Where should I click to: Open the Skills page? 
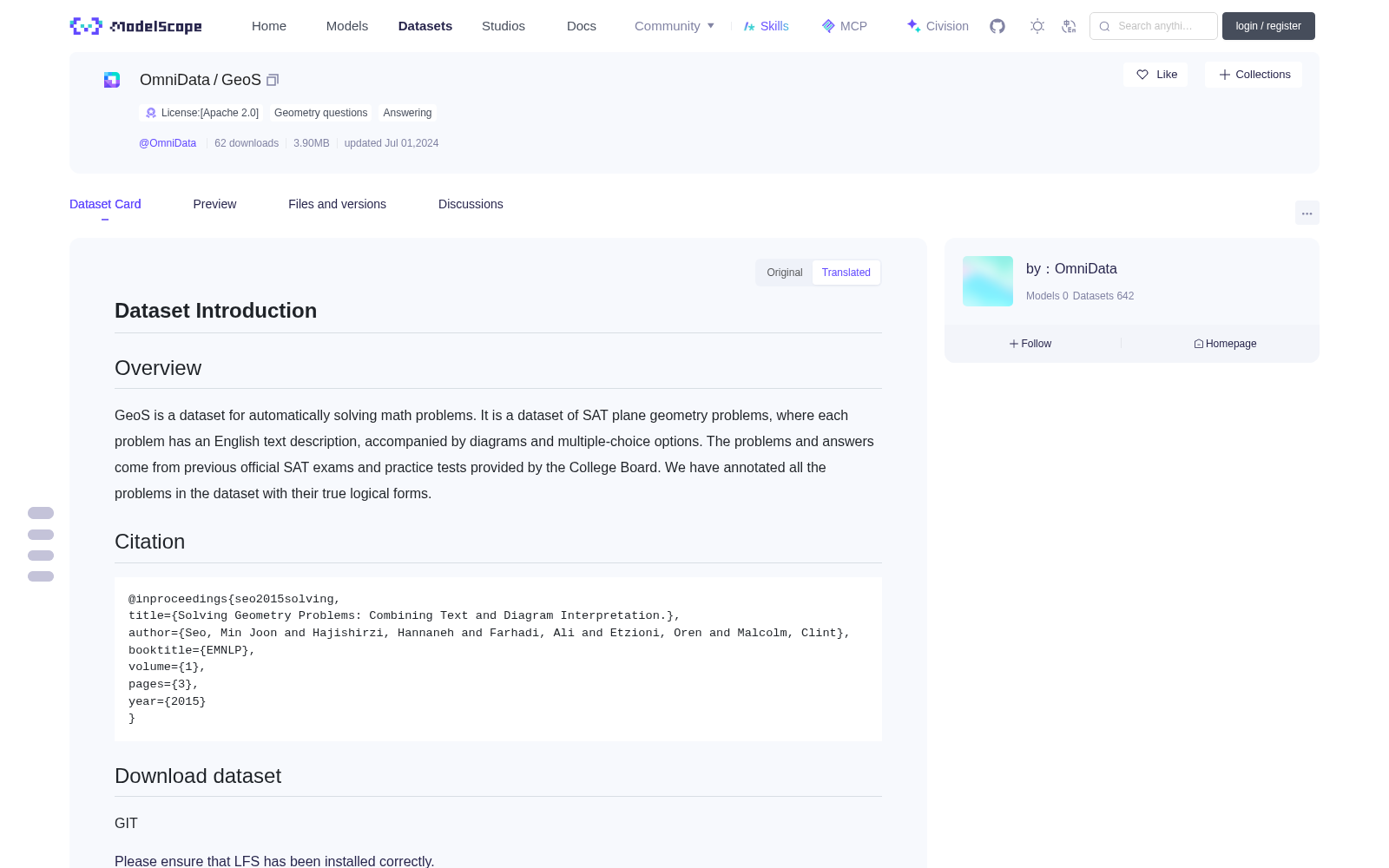click(x=767, y=26)
